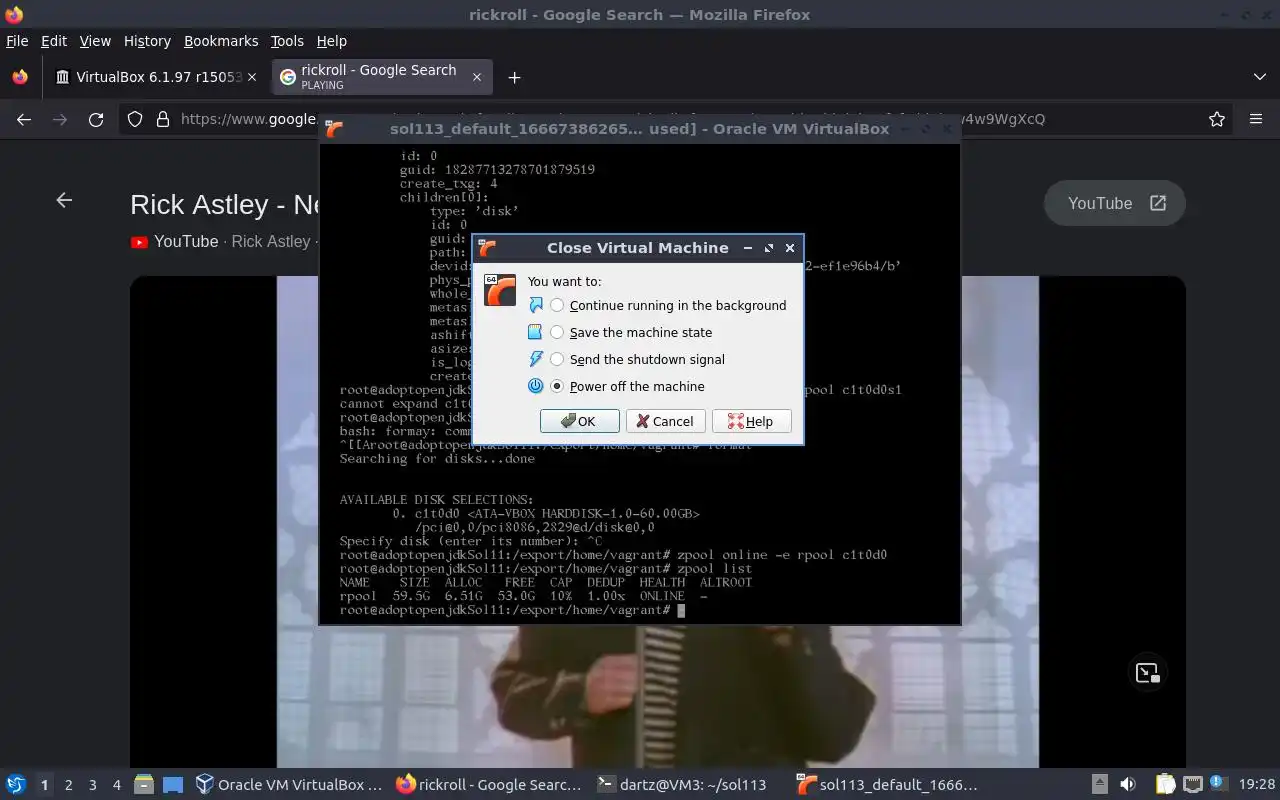Open Firefox File menu
The width and height of the screenshot is (1280, 800).
(x=17, y=41)
